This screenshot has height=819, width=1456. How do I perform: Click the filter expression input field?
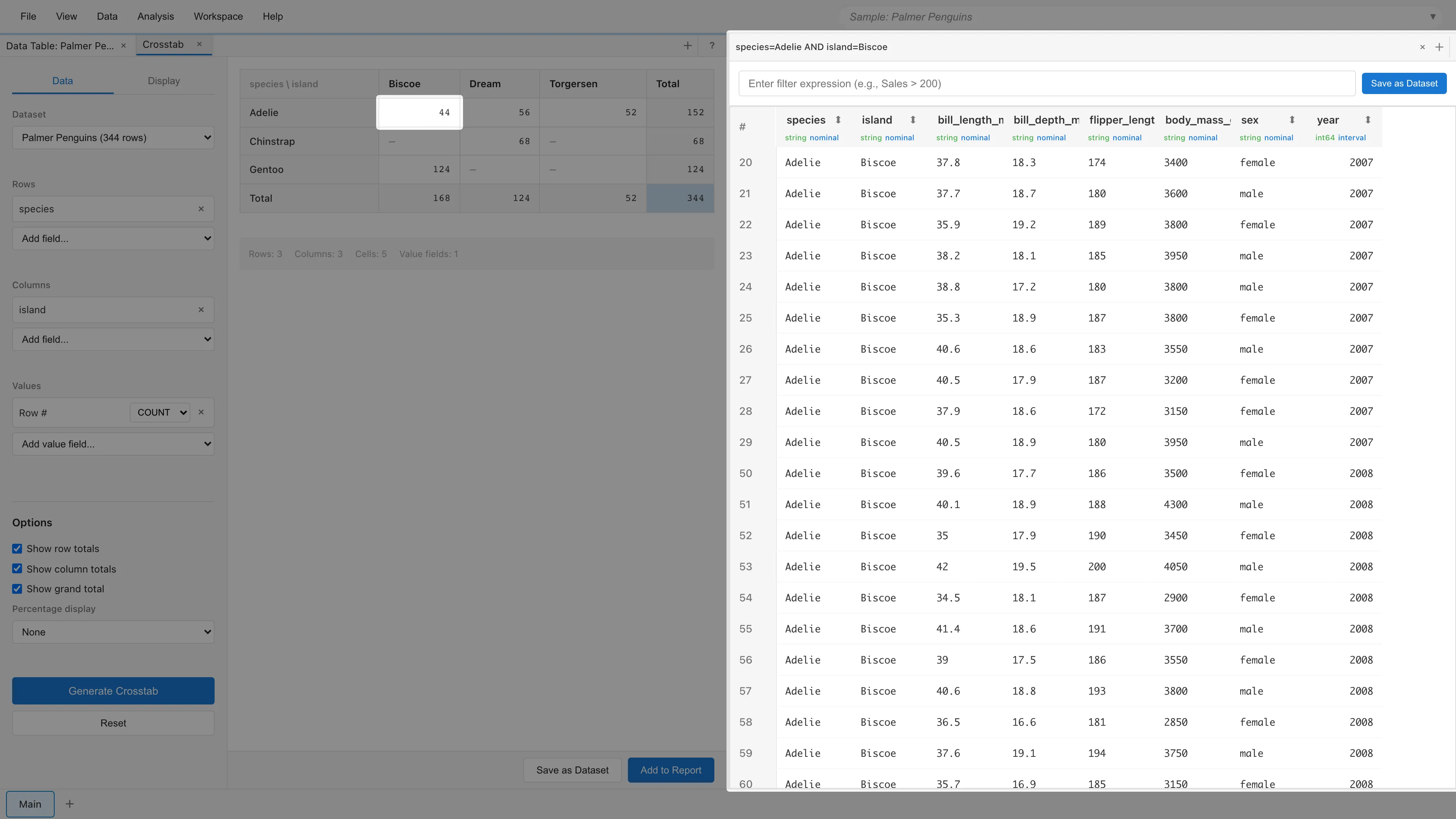1045,83
